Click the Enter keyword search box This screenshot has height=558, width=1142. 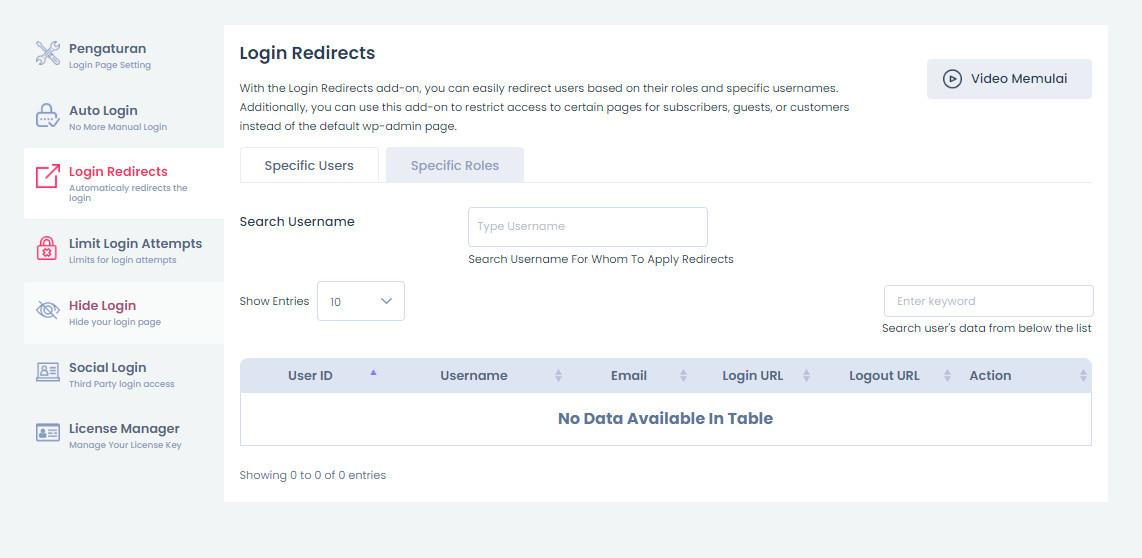click(988, 301)
